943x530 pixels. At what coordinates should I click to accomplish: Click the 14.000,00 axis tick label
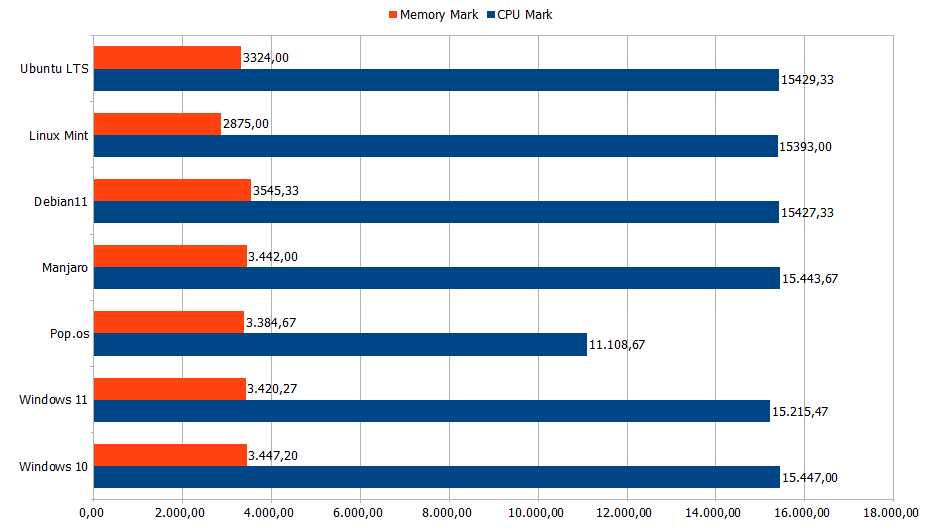(713, 513)
